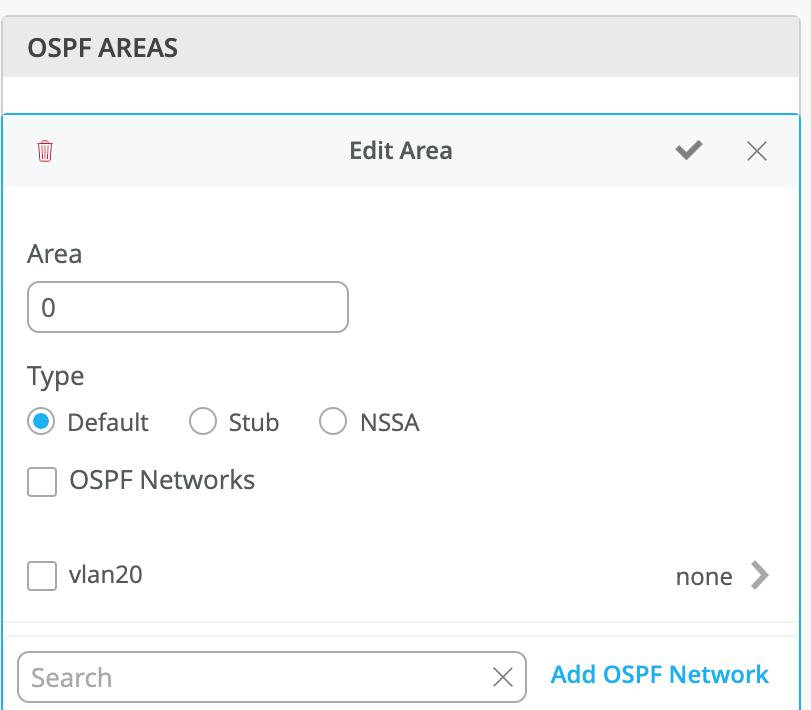Close the Edit Area panel

tap(757, 151)
